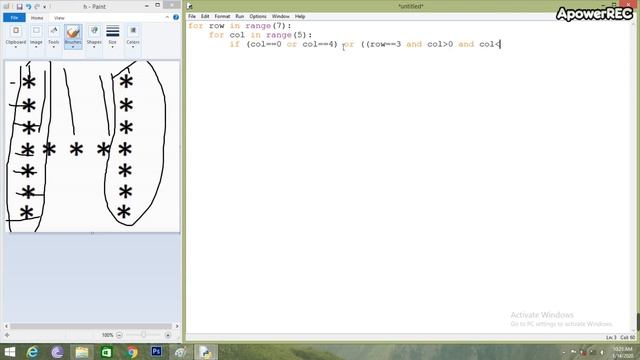Viewport: 640px width, 360px height.
Task: Open the Format menu in the IDLE editor
Action: coord(222,16)
